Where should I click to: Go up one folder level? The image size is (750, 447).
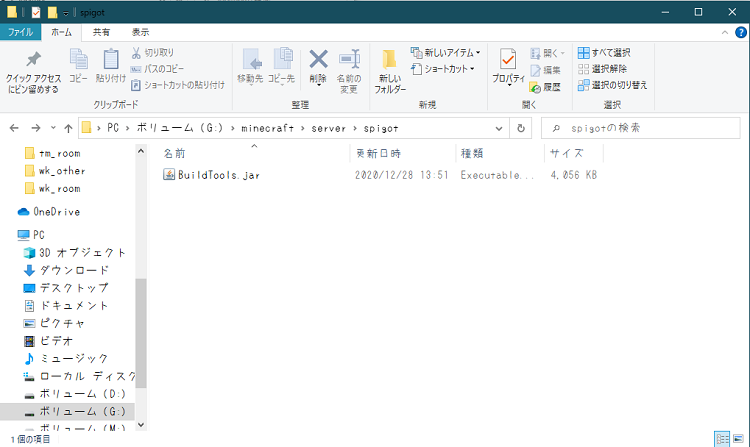coord(68,128)
